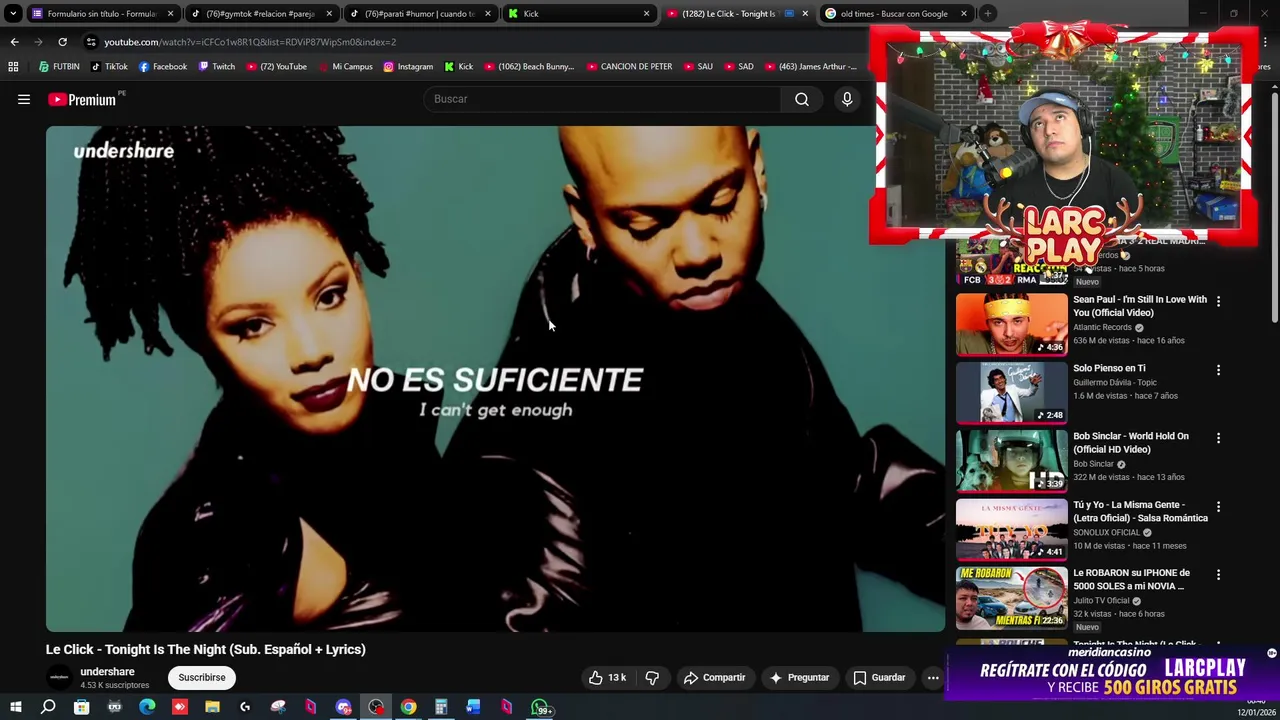Open Bob Sinclar World Hold On thumbnail

pyautogui.click(x=1011, y=461)
